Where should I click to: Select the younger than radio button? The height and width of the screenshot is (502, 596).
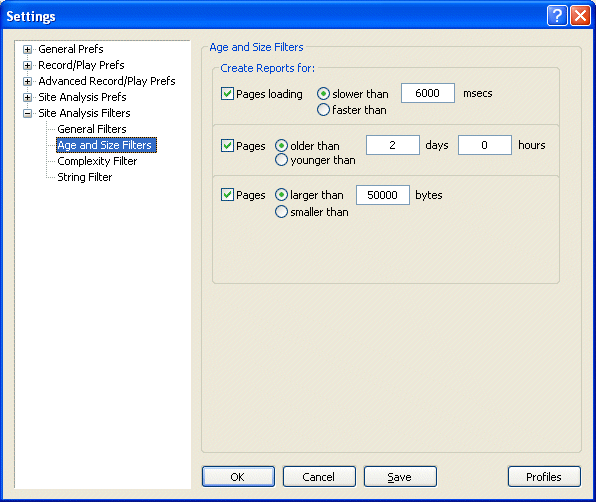281,160
